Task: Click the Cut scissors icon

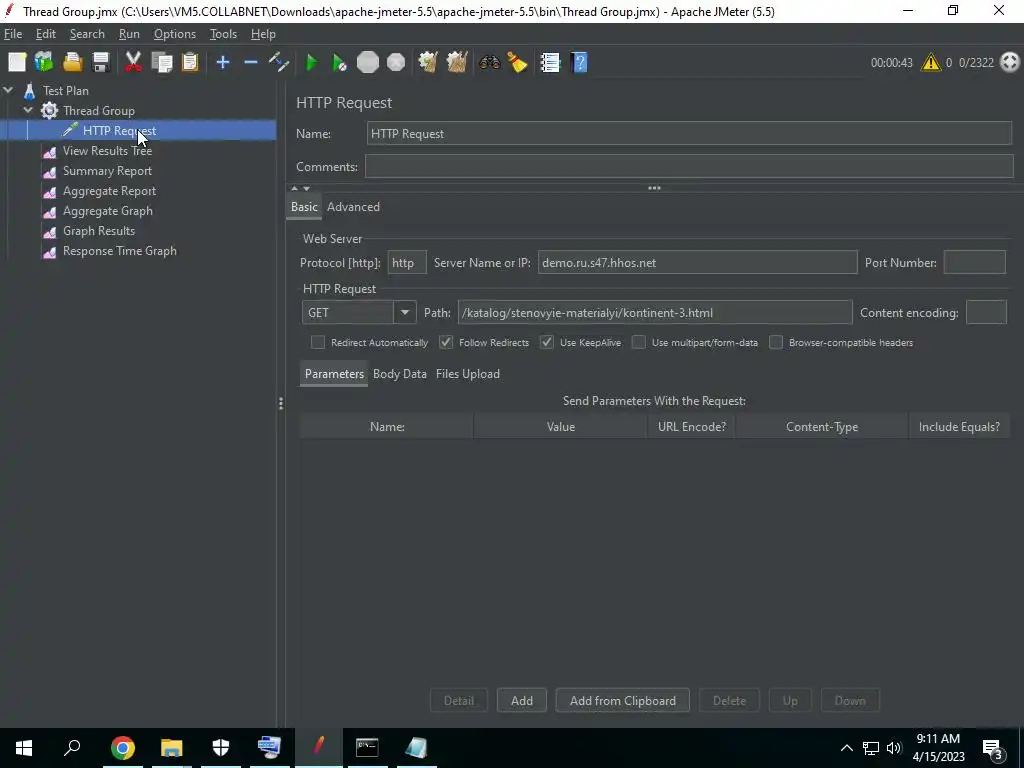Action: click(x=133, y=62)
